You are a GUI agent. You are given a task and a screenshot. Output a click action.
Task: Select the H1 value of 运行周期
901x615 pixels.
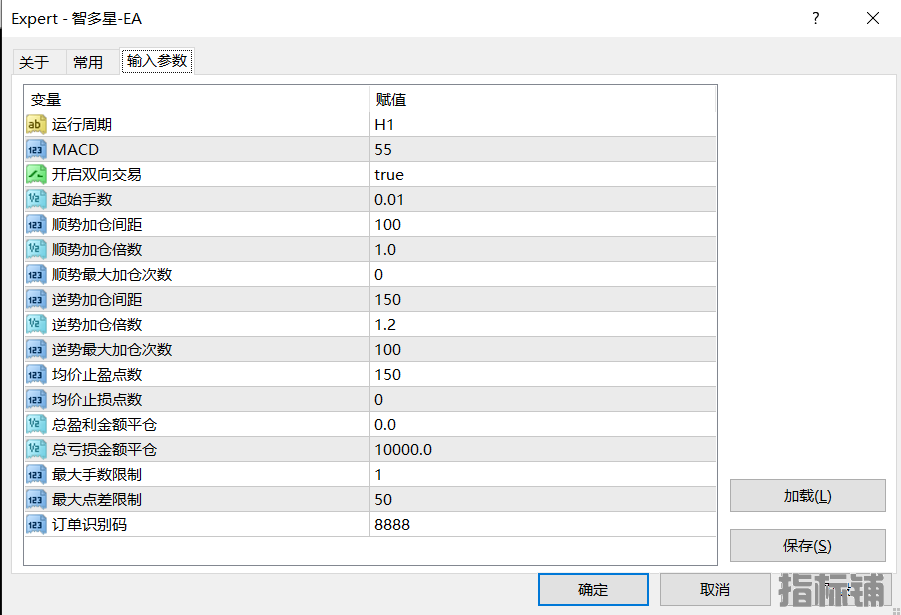point(384,125)
